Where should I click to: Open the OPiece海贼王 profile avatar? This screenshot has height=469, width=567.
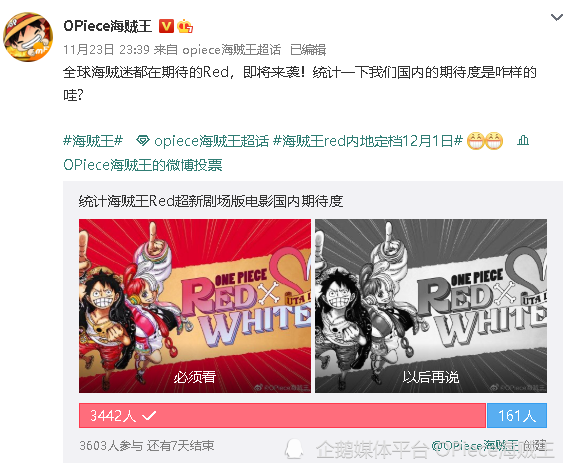click(28, 37)
